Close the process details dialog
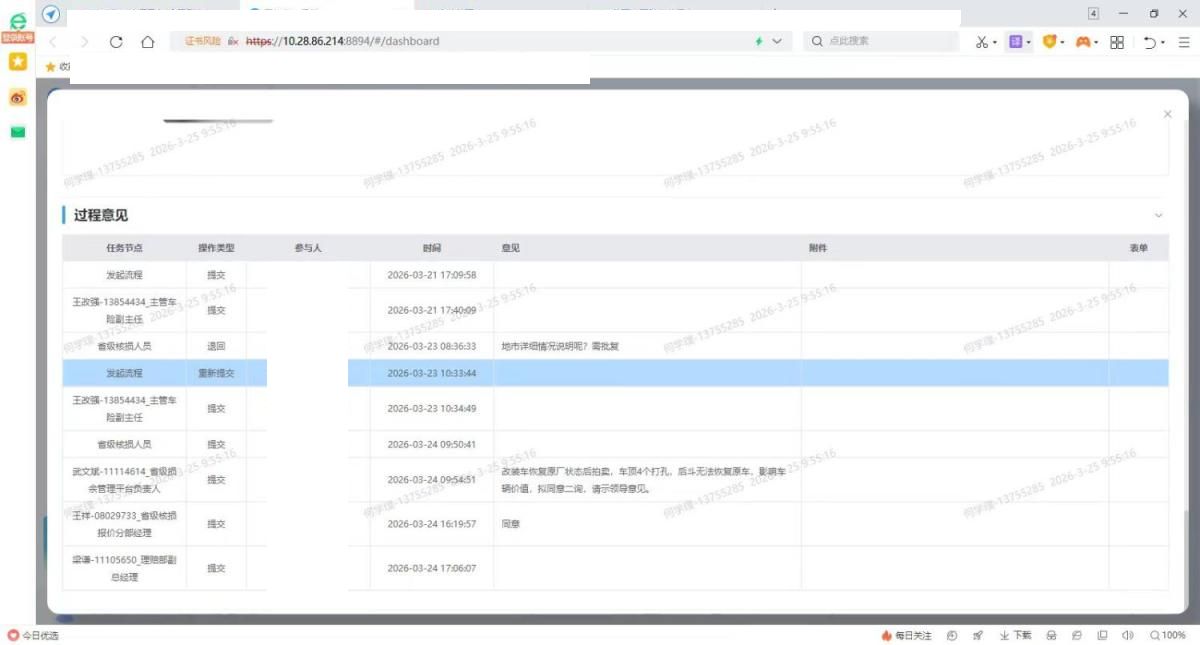The height and width of the screenshot is (645, 1200). 1167,114
